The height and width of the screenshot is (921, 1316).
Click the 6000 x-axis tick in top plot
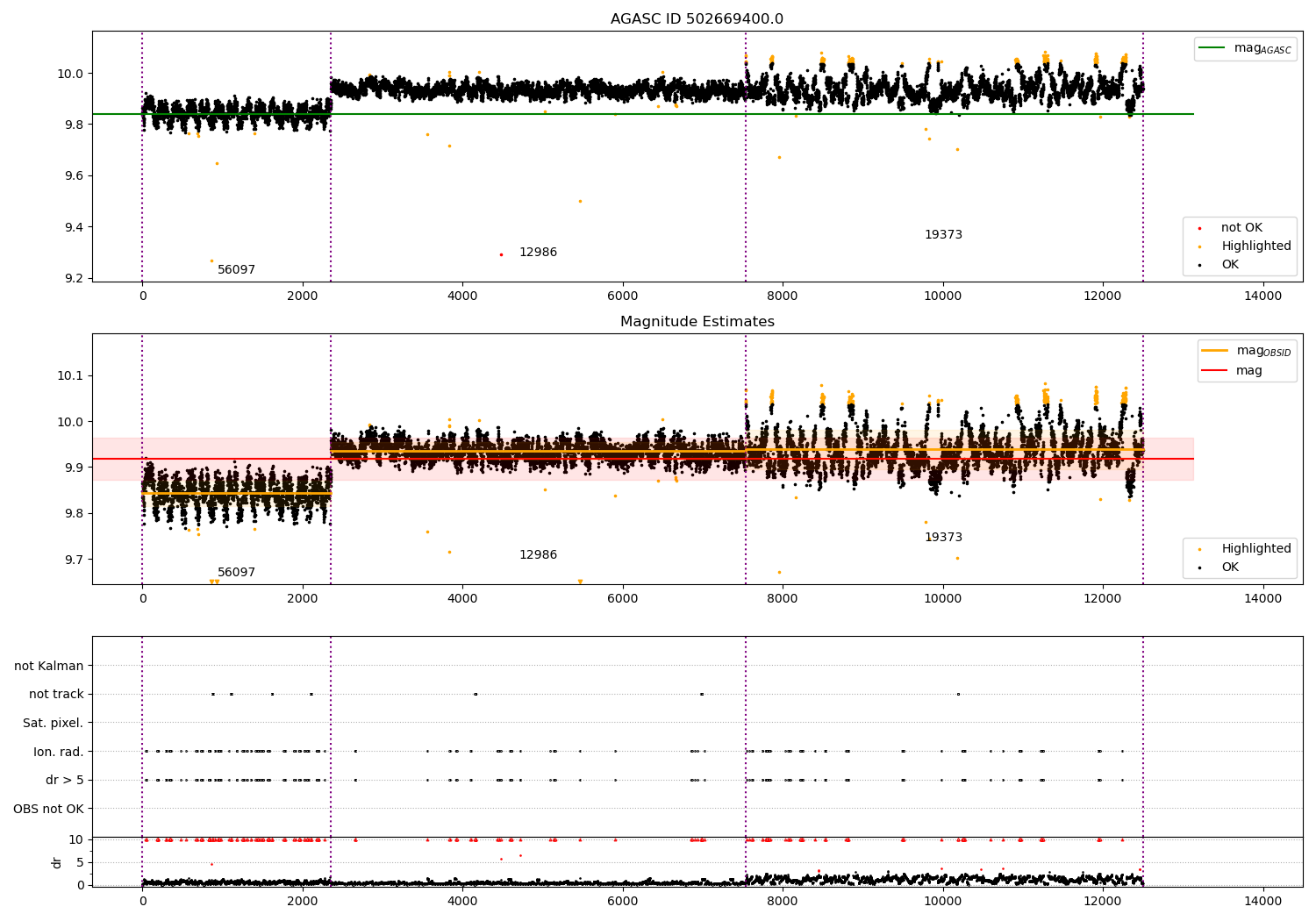coord(623,296)
